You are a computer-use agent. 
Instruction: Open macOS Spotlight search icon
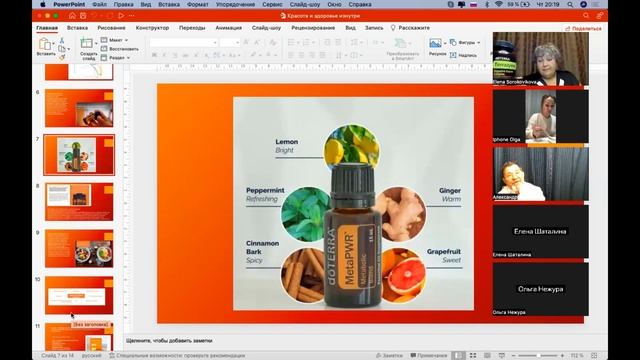[570, 4]
